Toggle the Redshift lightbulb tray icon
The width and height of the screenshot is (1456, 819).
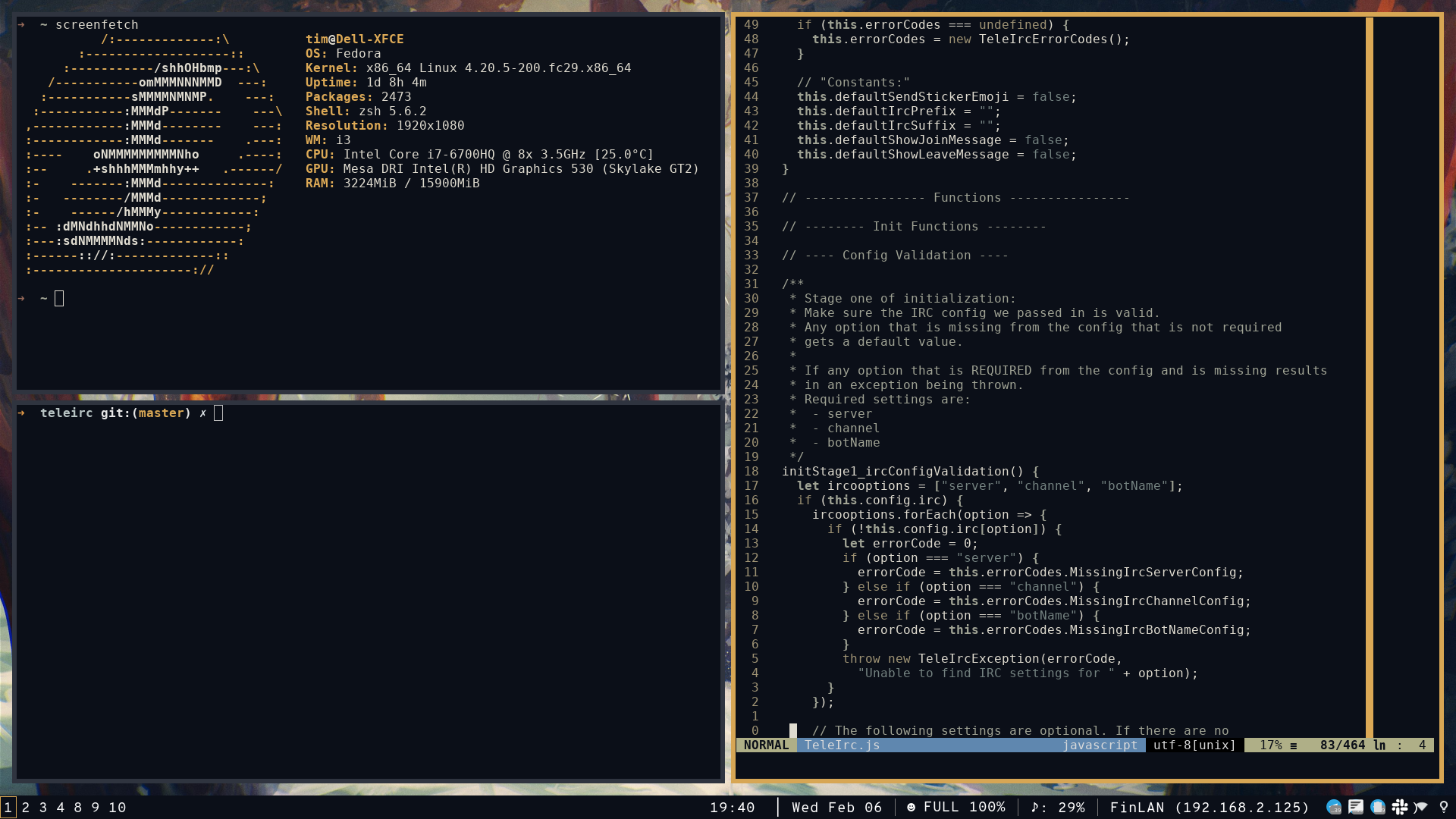click(1444, 807)
